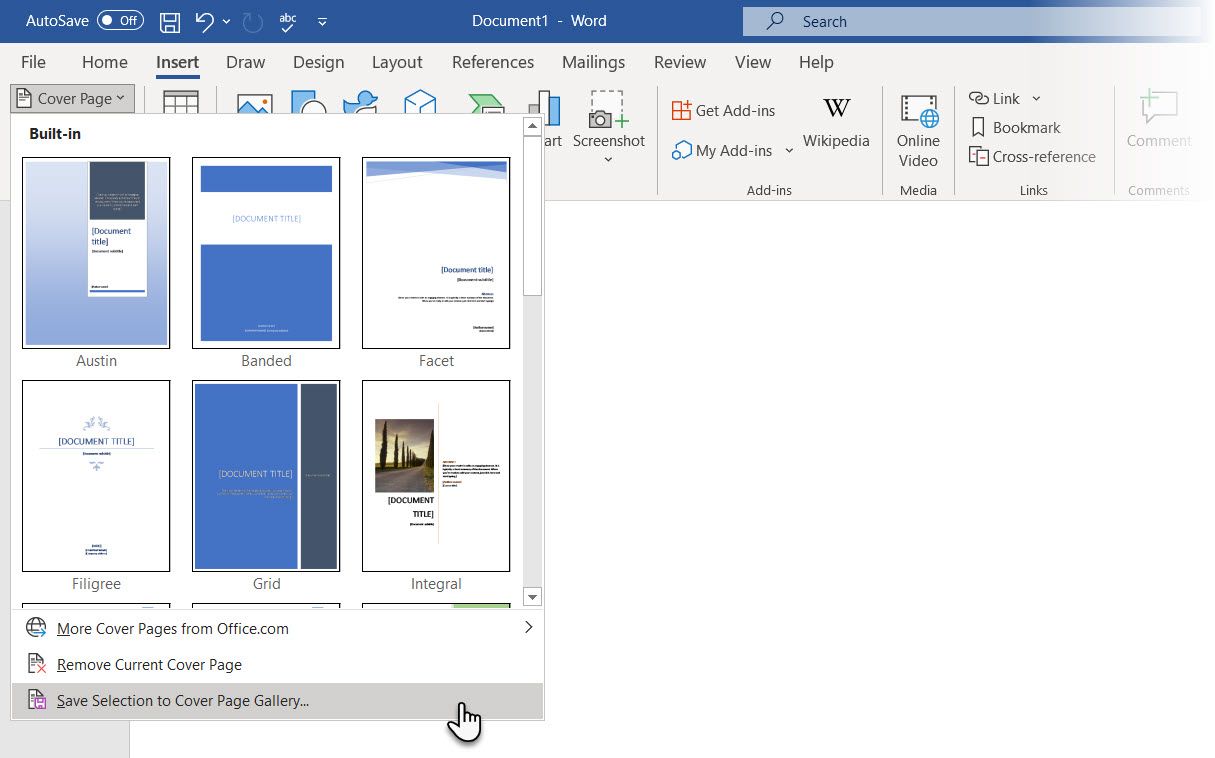Select Remove Current Cover Page

pos(149,665)
